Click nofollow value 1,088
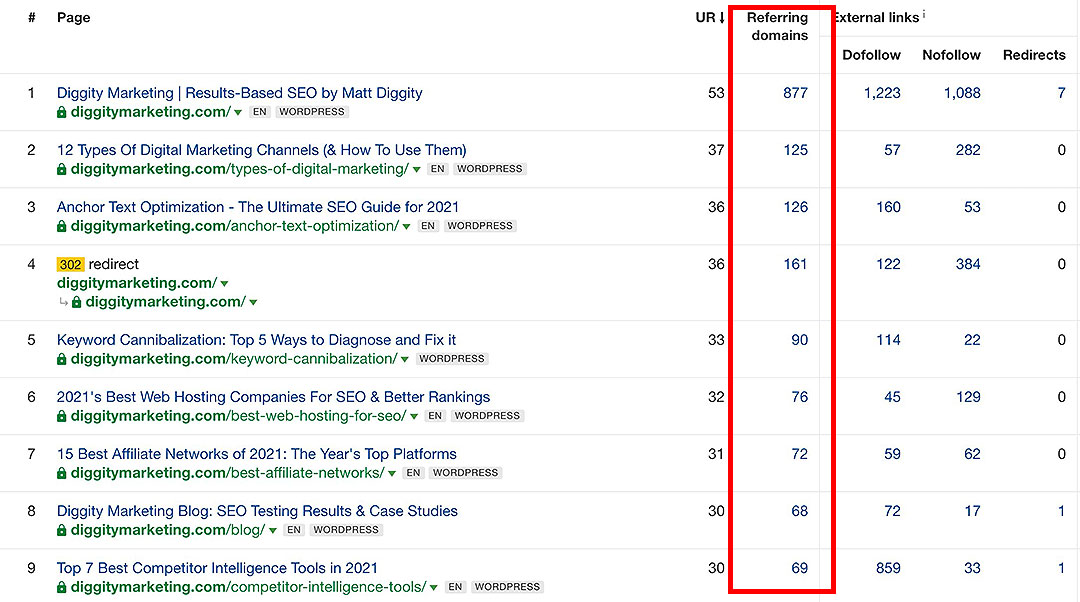The height and width of the screenshot is (602, 1080). 962,93
